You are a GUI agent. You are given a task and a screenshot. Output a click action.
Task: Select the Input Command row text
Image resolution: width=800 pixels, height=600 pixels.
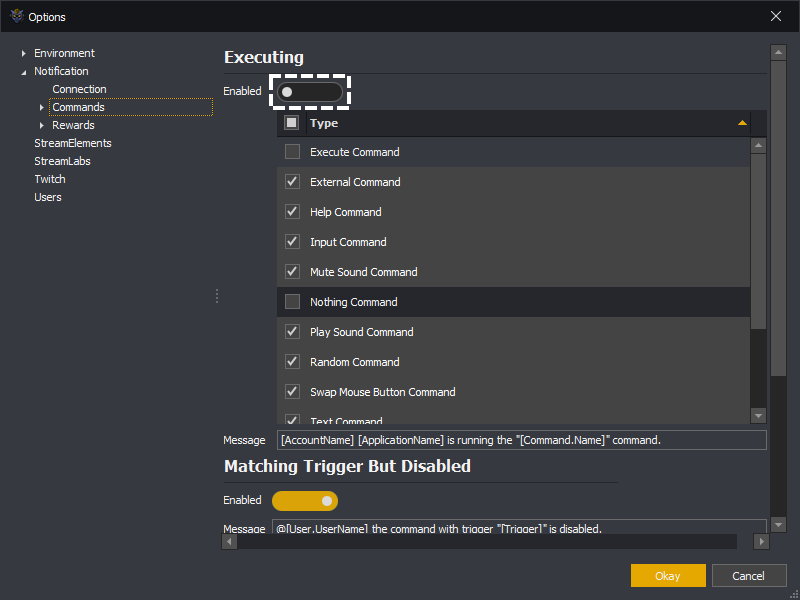coord(348,242)
